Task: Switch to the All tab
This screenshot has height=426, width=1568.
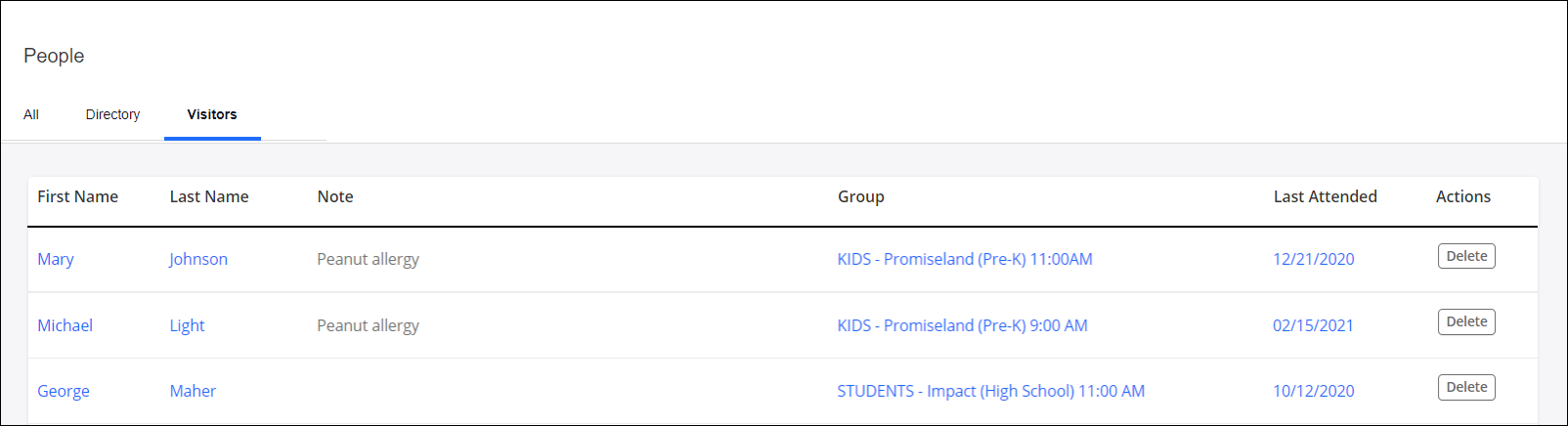Action: tap(31, 114)
